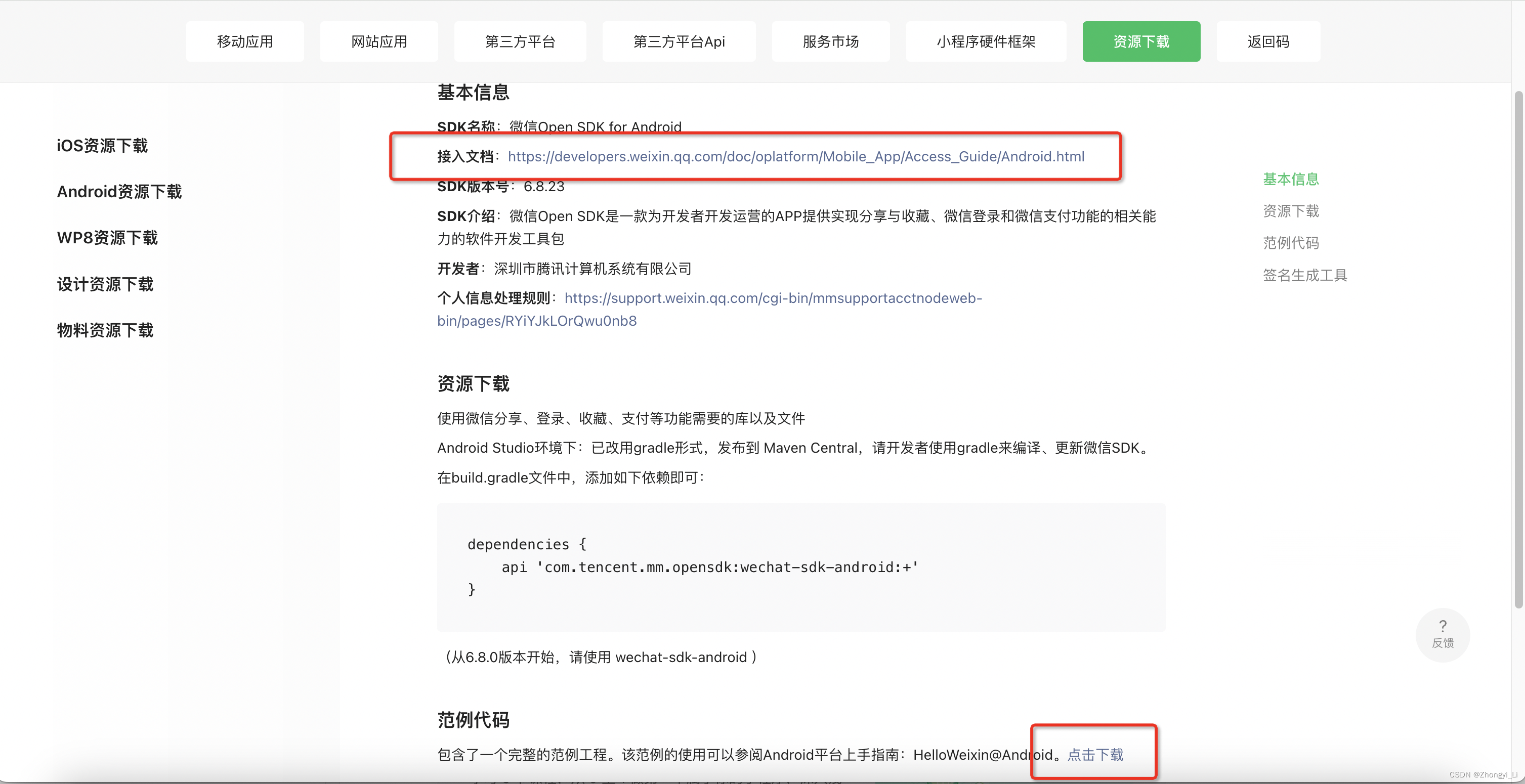Image resolution: width=1525 pixels, height=784 pixels.
Task: Open WP8资源下载 sidebar item
Action: [x=107, y=238]
